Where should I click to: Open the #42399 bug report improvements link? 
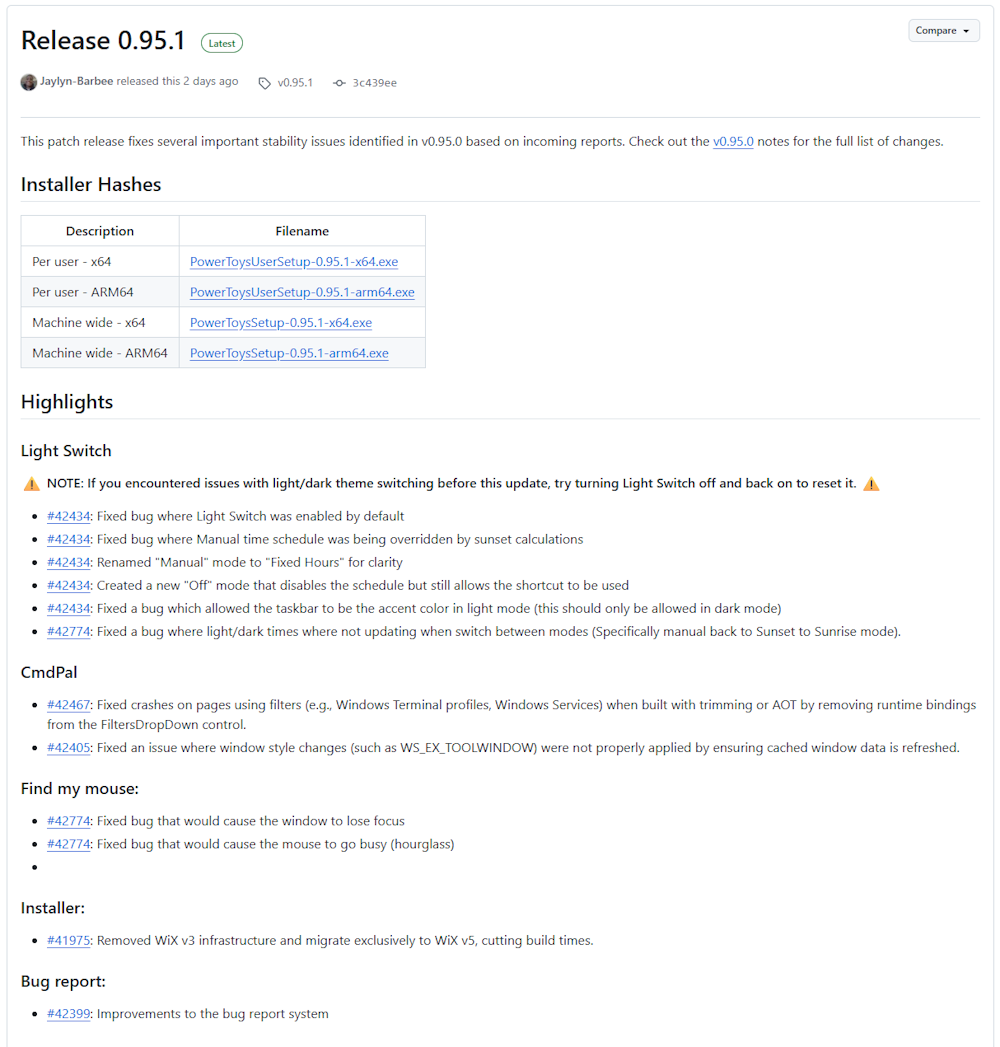pyautogui.click(x=68, y=1014)
